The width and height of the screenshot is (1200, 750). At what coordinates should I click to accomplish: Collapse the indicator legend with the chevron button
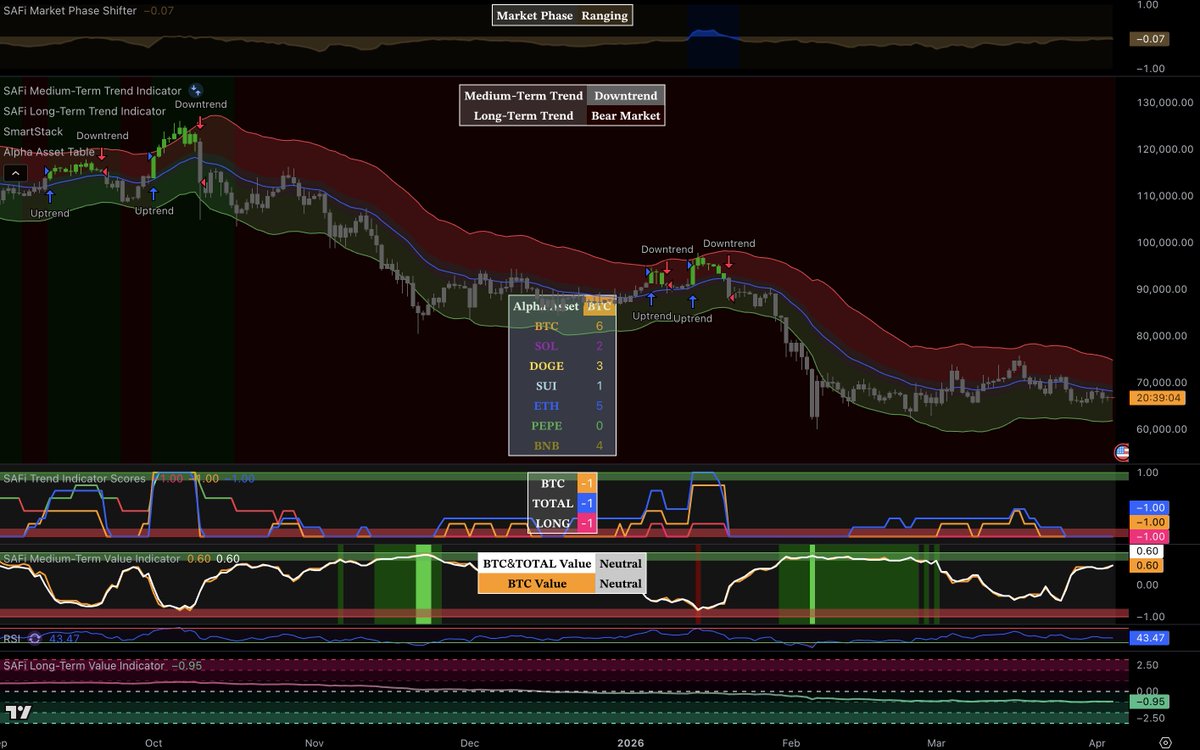[16, 173]
